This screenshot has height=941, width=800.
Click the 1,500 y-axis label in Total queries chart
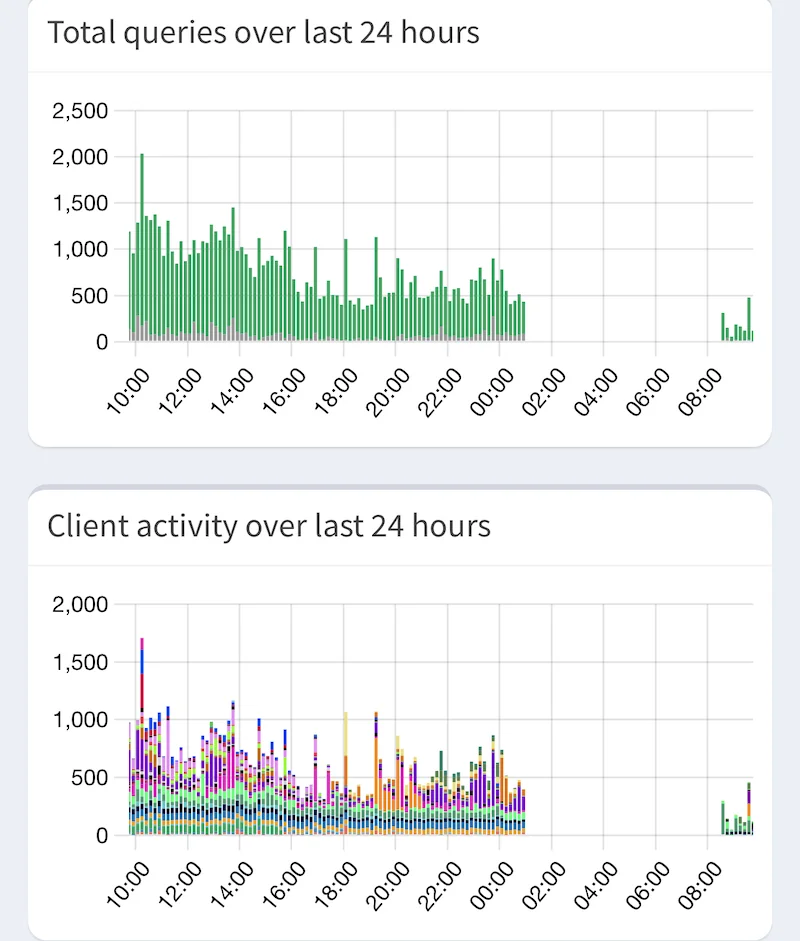pos(80,203)
